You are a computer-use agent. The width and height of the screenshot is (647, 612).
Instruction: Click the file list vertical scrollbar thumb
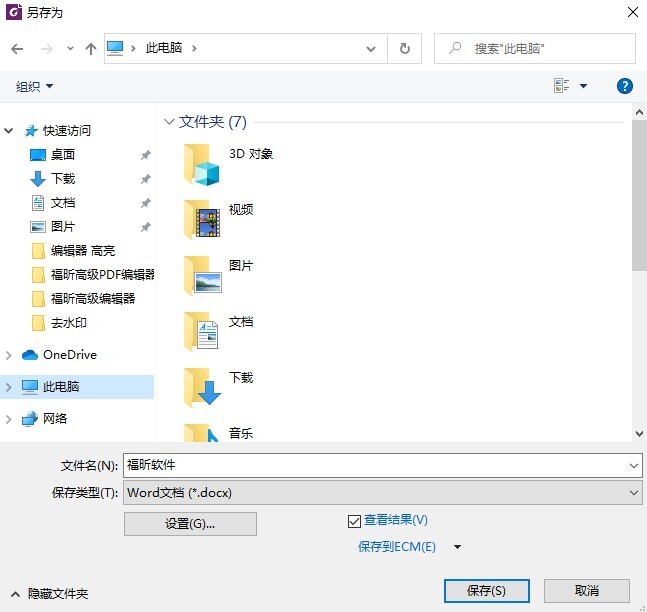coord(639,196)
